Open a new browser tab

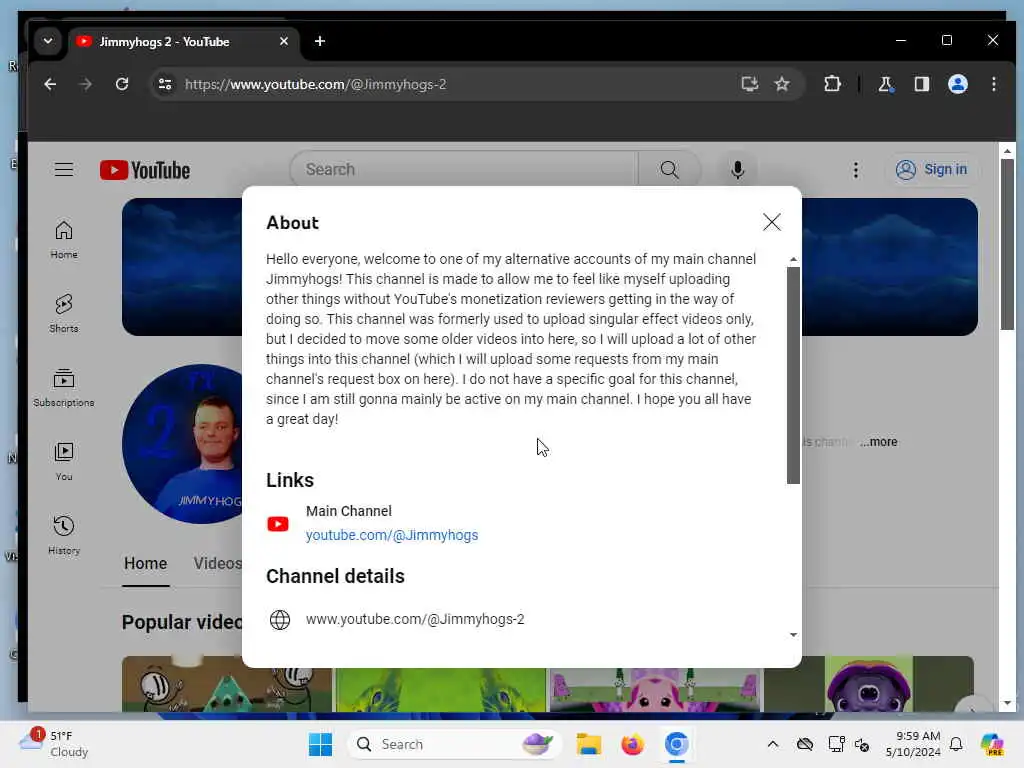319,41
